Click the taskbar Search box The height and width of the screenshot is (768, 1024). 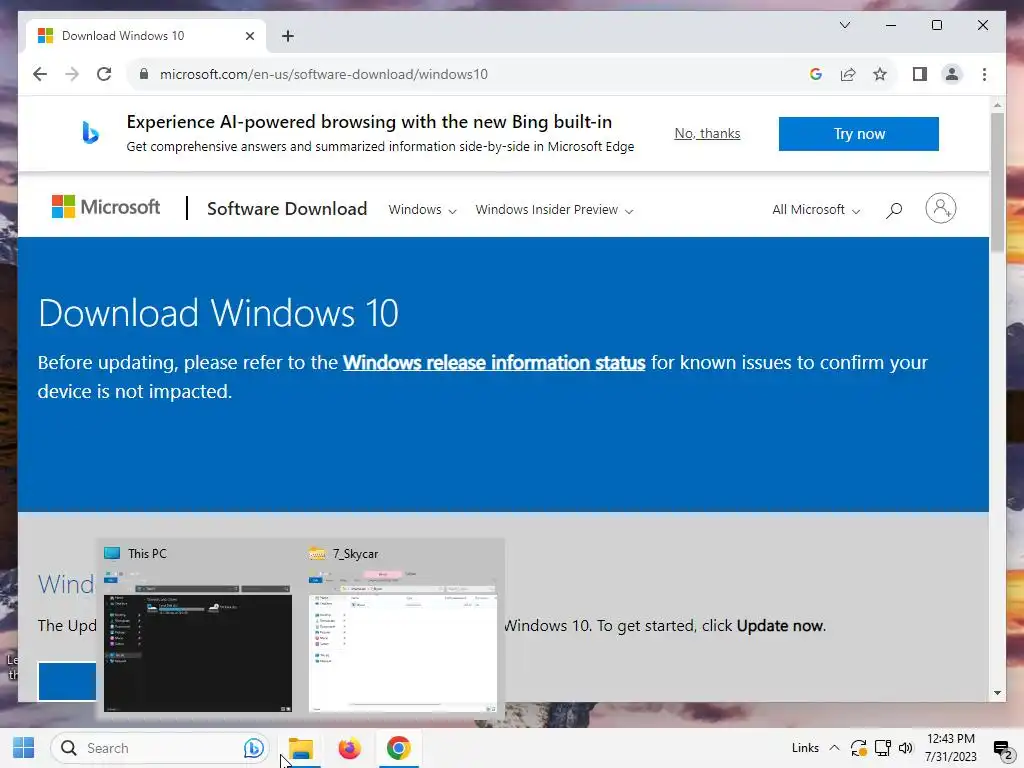point(159,748)
